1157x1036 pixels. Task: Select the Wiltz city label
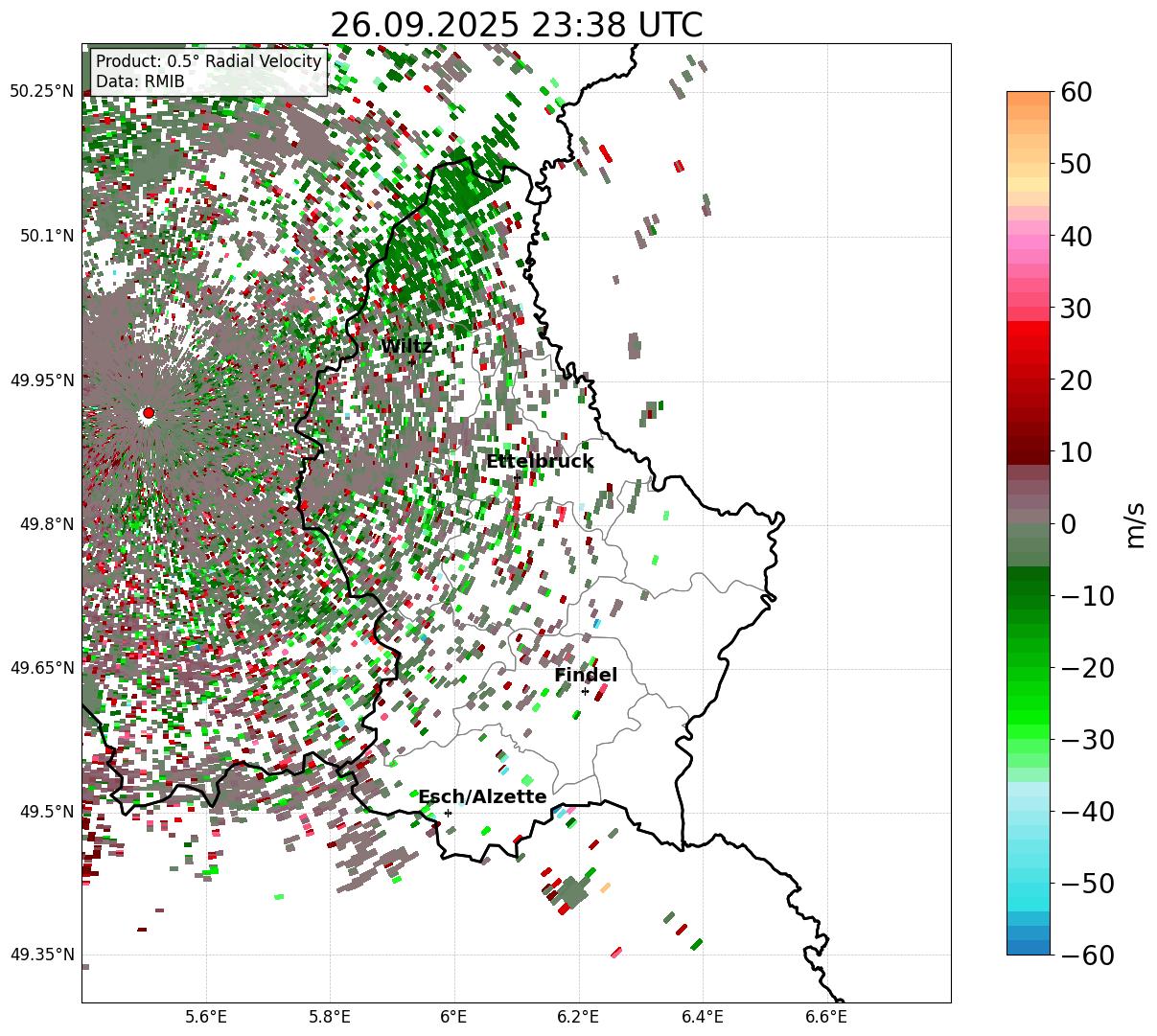406,346
